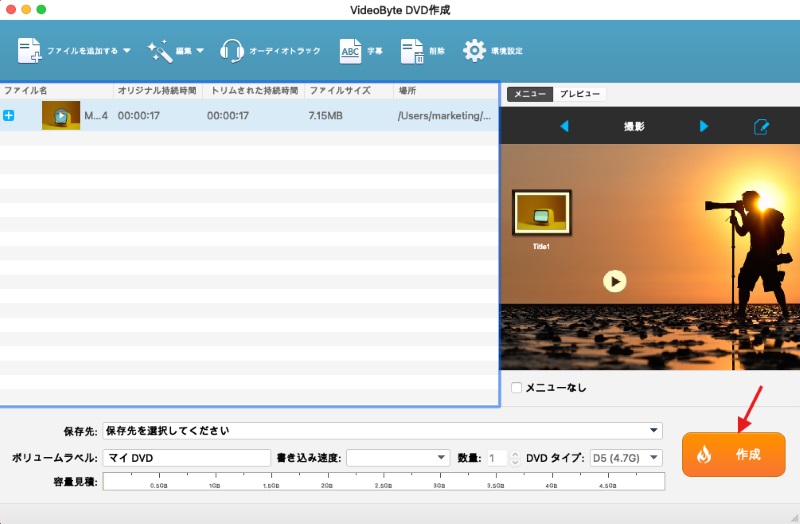Open the 保存先 destination dropdown
Image resolution: width=800 pixels, height=524 pixels.
pos(383,431)
